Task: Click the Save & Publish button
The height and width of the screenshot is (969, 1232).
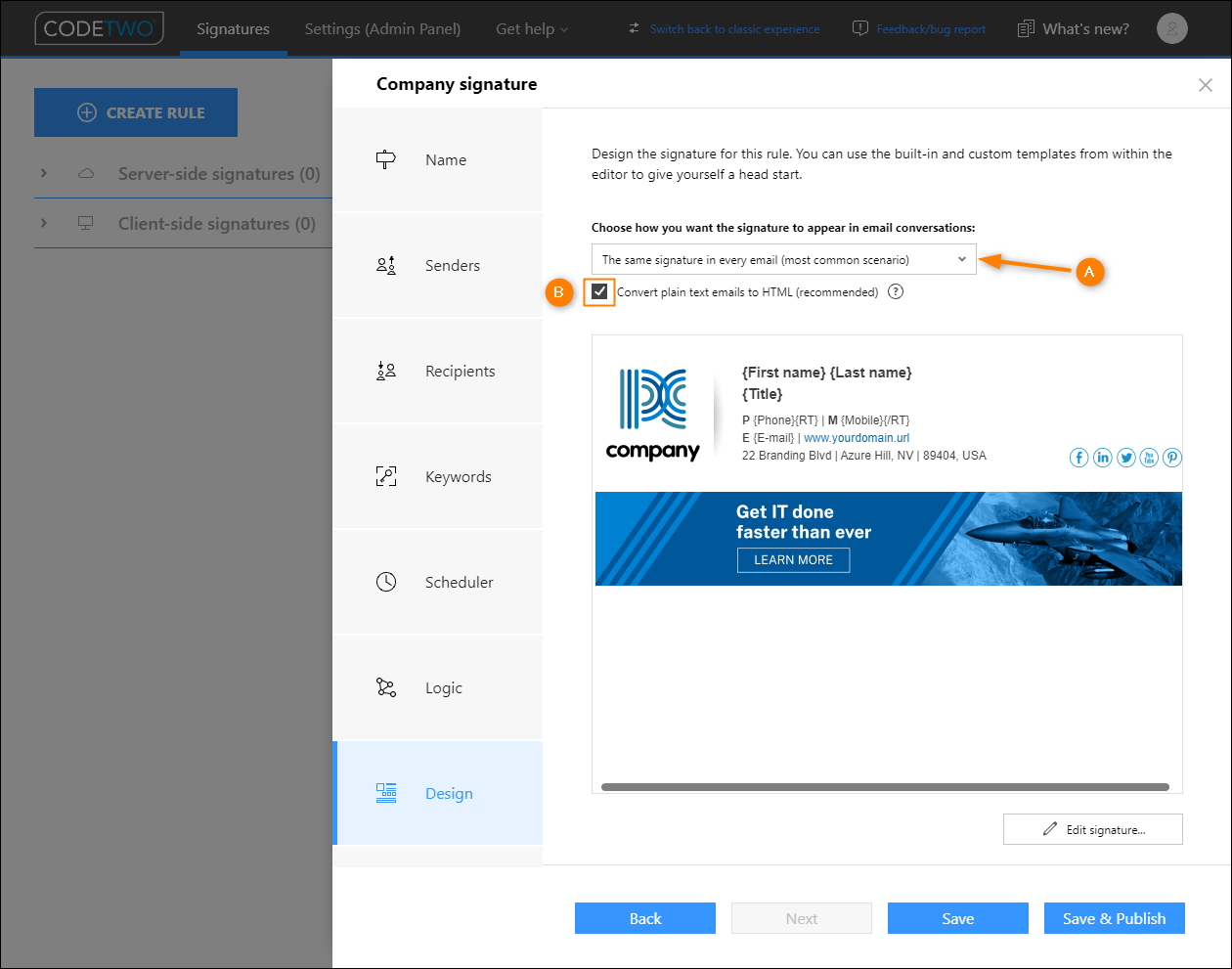Action: pos(1115,918)
